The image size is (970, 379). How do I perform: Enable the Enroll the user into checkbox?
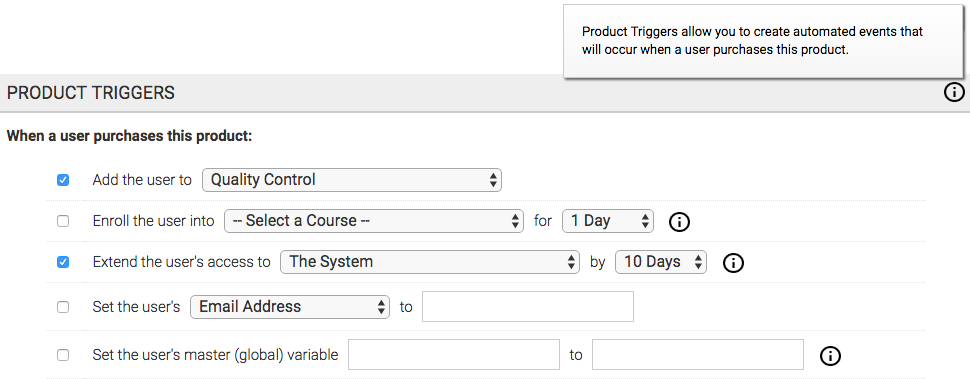coord(62,221)
